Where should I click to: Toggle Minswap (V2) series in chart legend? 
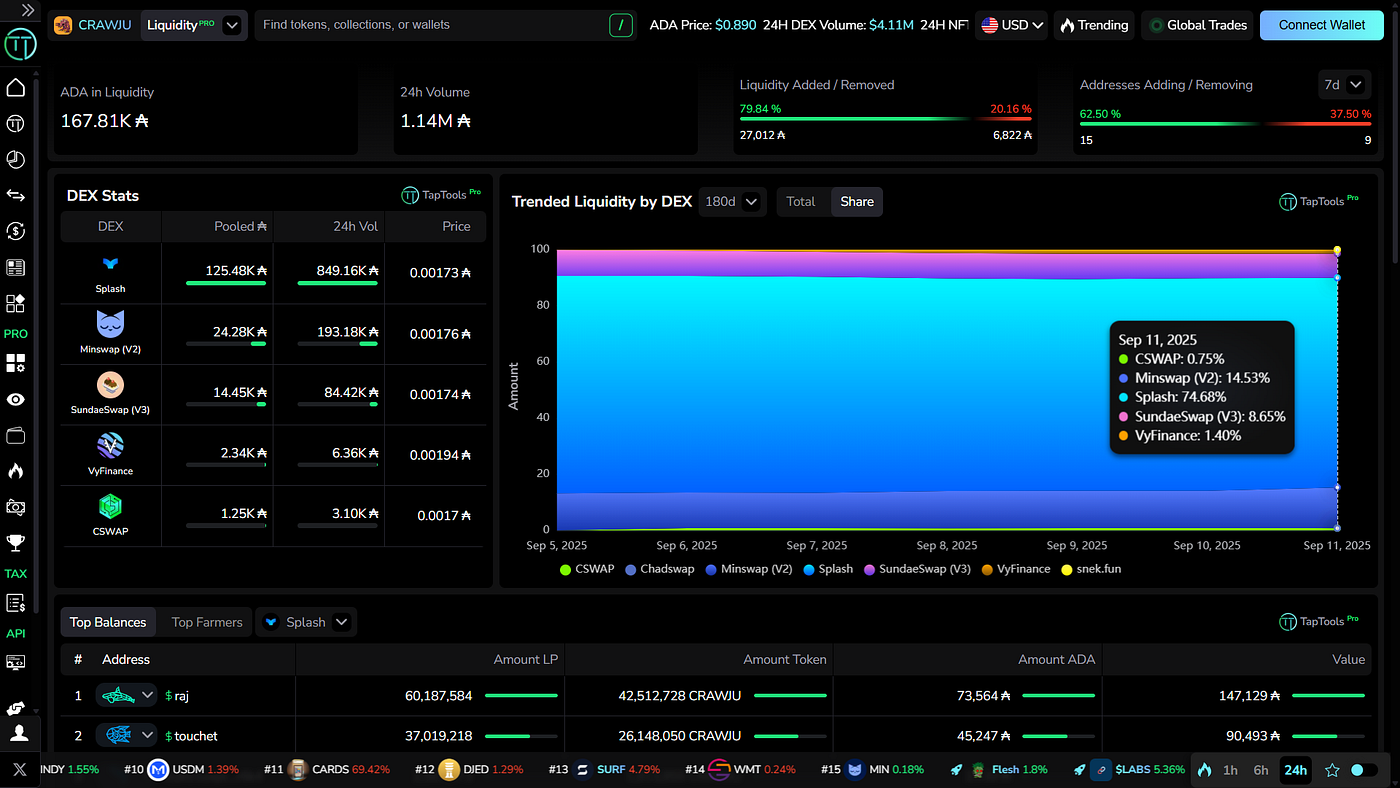tap(749, 569)
